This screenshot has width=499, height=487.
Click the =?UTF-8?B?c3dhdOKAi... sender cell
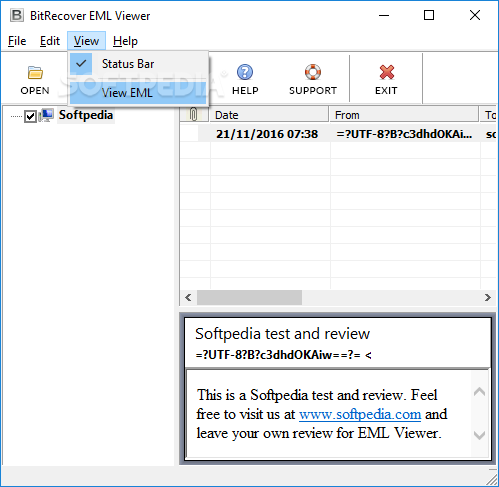pyautogui.click(x=404, y=134)
